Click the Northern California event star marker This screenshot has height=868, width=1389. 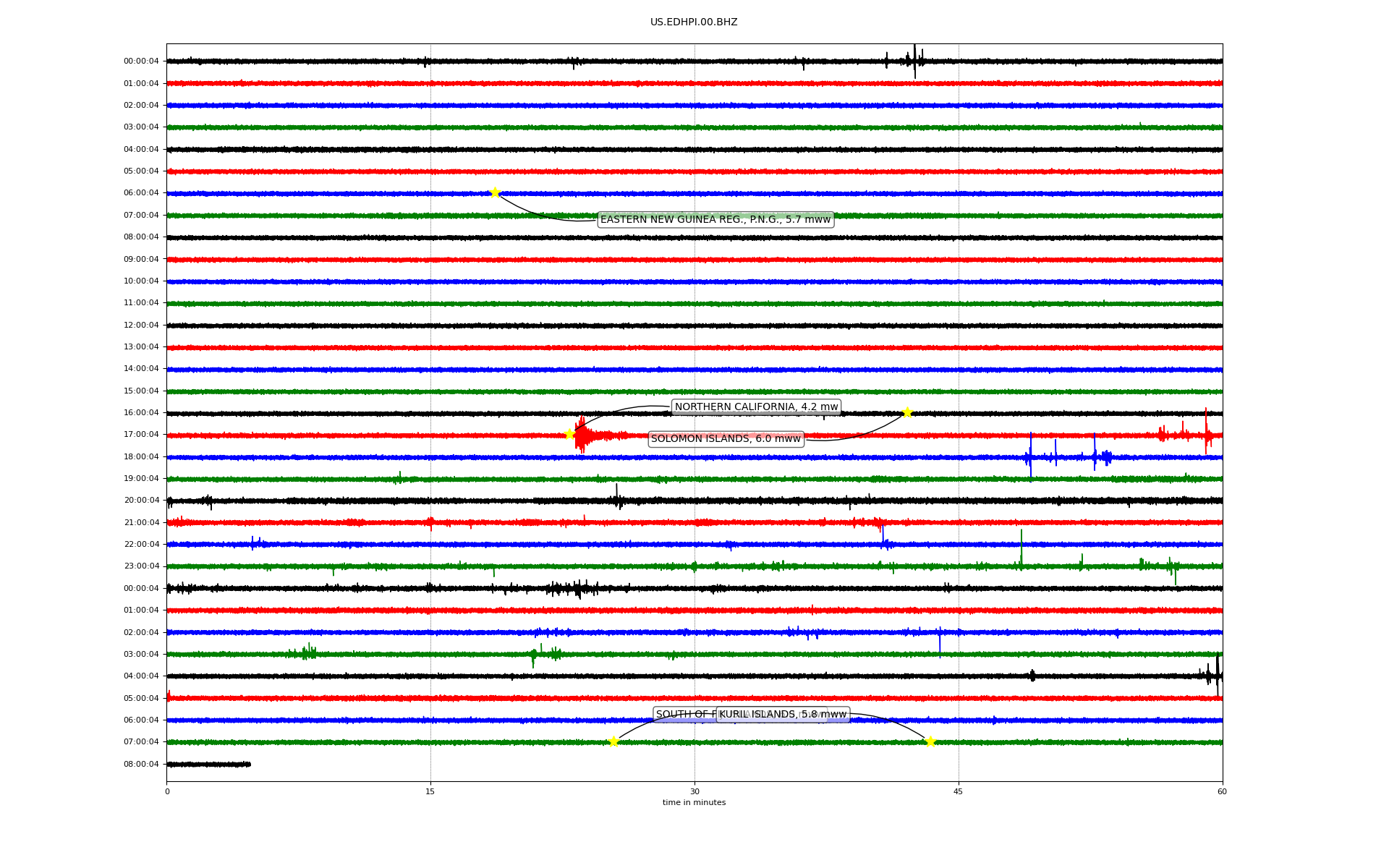click(x=569, y=434)
